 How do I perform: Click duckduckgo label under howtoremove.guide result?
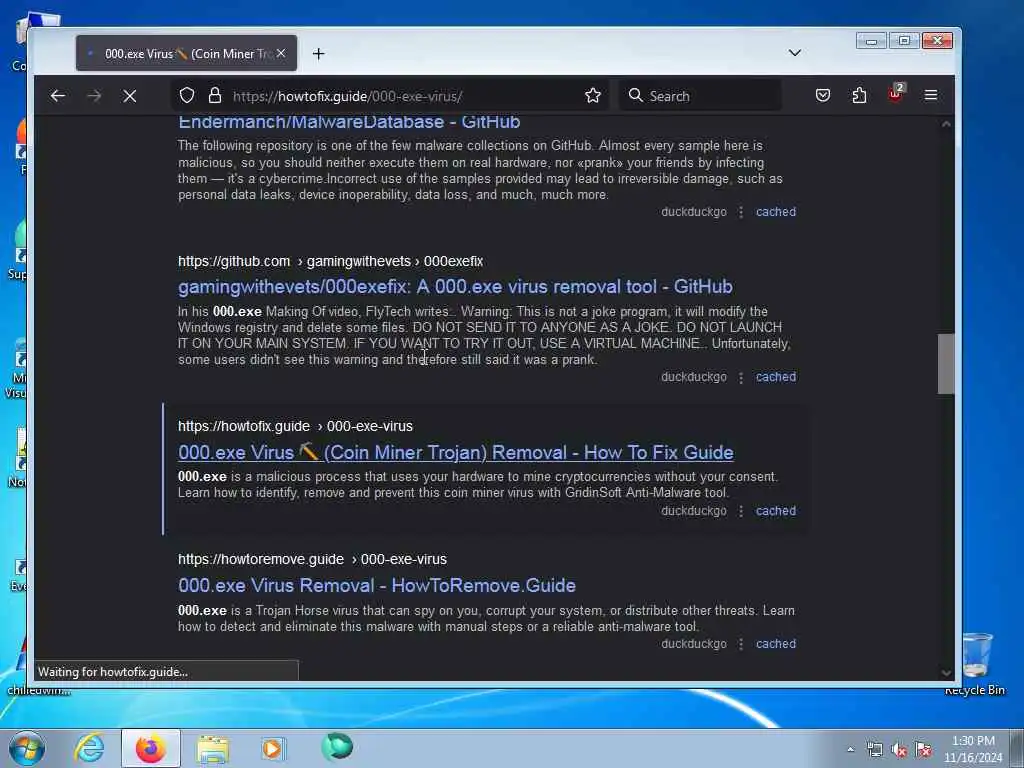point(694,643)
